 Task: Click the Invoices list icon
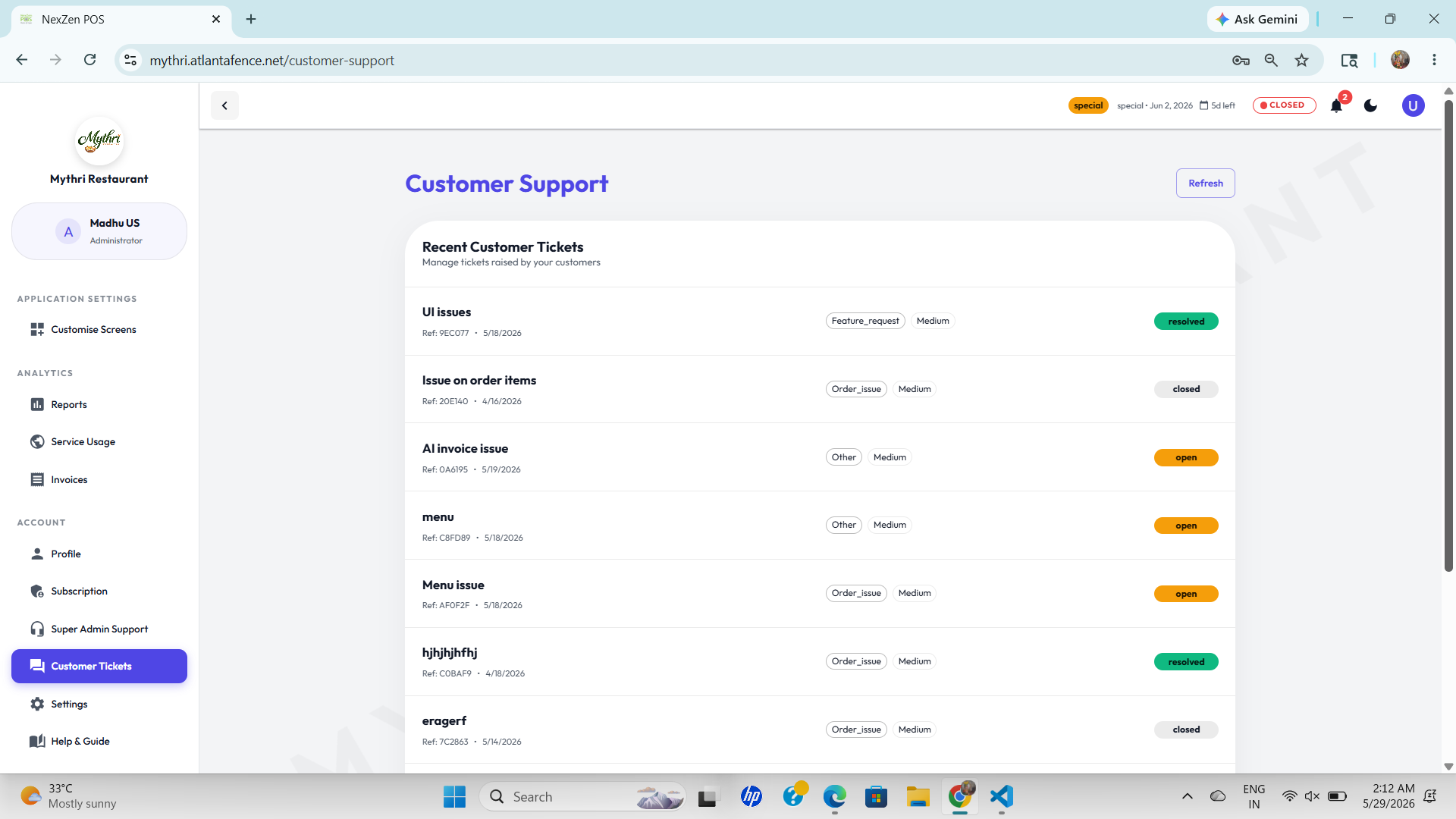point(37,480)
